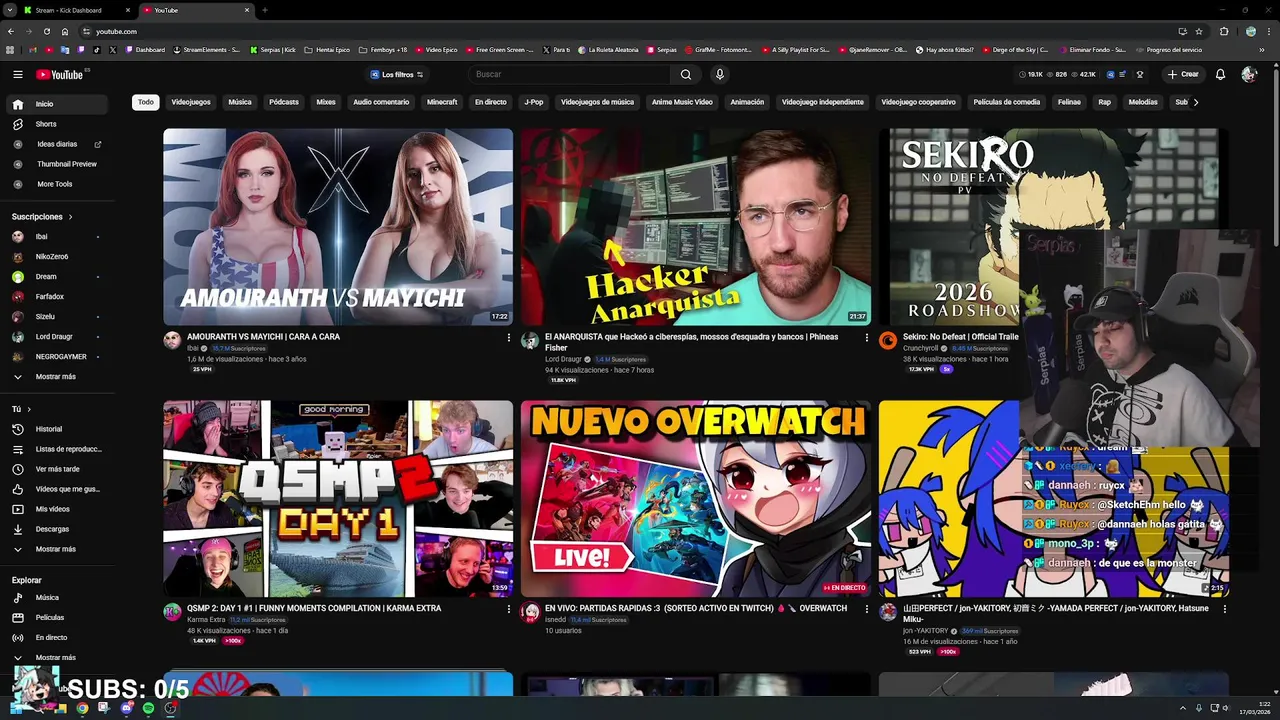Open La Ruleta Aleatoria bookmark
Screen dimensions: 1280x720
[x=606, y=50]
